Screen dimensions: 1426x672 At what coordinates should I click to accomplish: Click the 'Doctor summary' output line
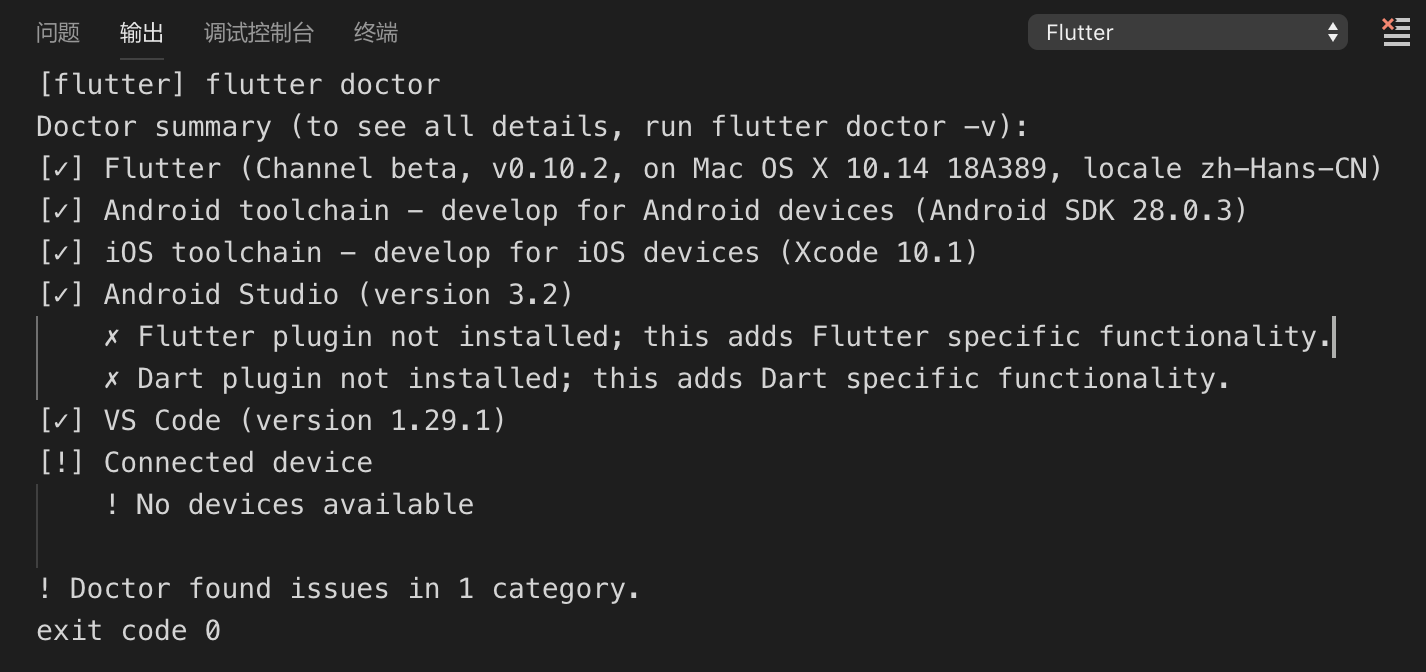coord(532,126)
